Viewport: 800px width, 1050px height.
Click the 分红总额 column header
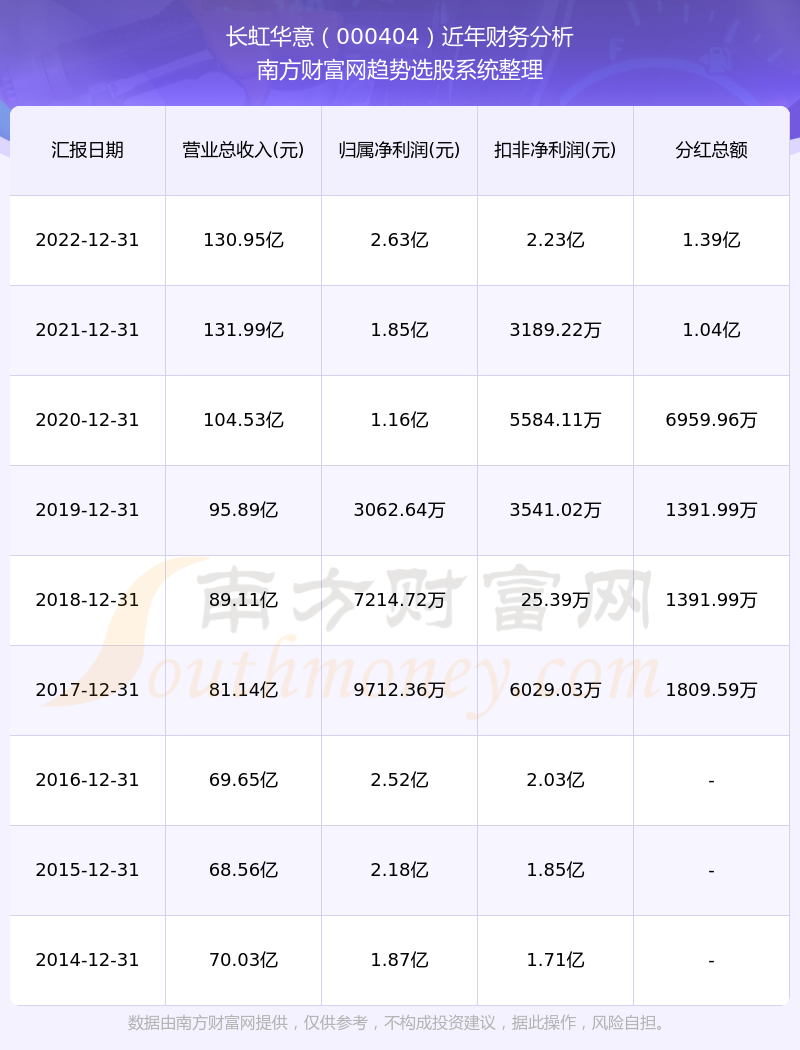711,150
